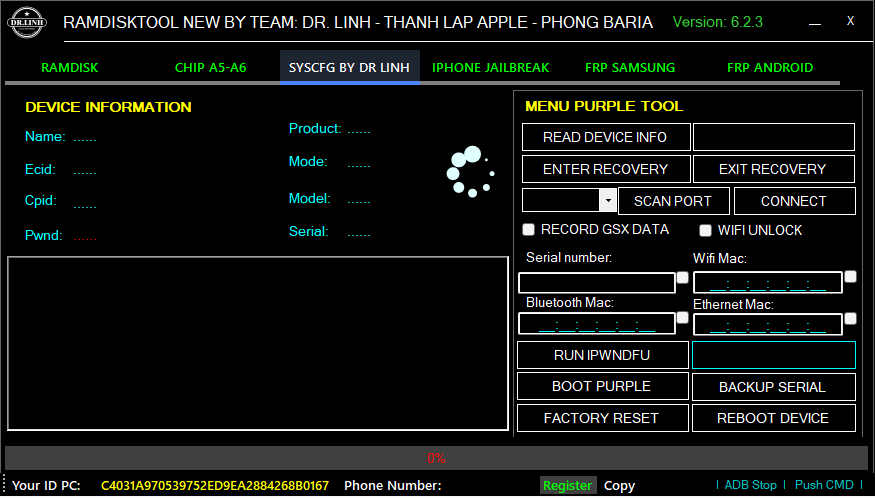Close the window with the X button
875x498 pixels.
pyautogui.click(x=850, y=21)
